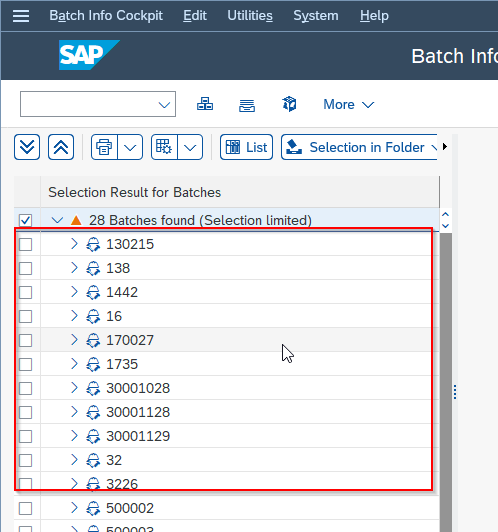The image size is (498, 532).
Task: Click the Selection in Folder button
Action: tap(360, 147)
